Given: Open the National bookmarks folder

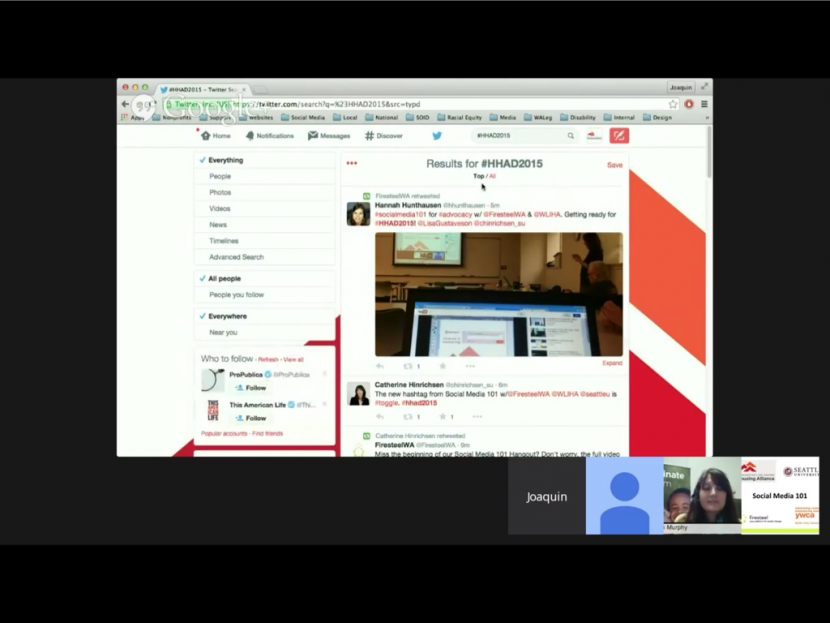Looking at the screenshot, I should [382, 118].
